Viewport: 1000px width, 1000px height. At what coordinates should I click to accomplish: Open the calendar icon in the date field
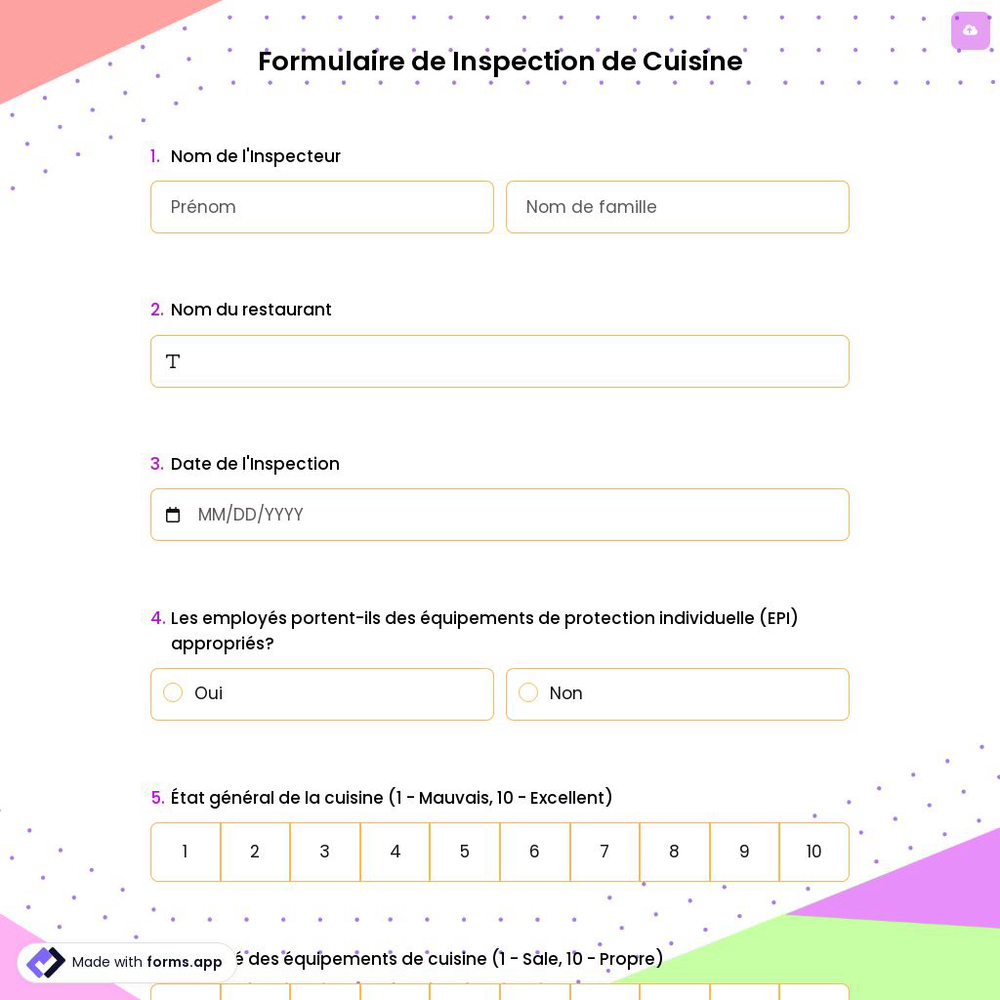(173, 514)
